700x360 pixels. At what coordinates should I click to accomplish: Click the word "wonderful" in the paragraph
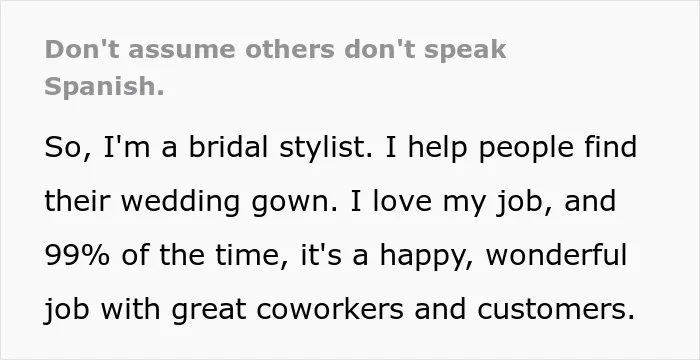[556, 255]
